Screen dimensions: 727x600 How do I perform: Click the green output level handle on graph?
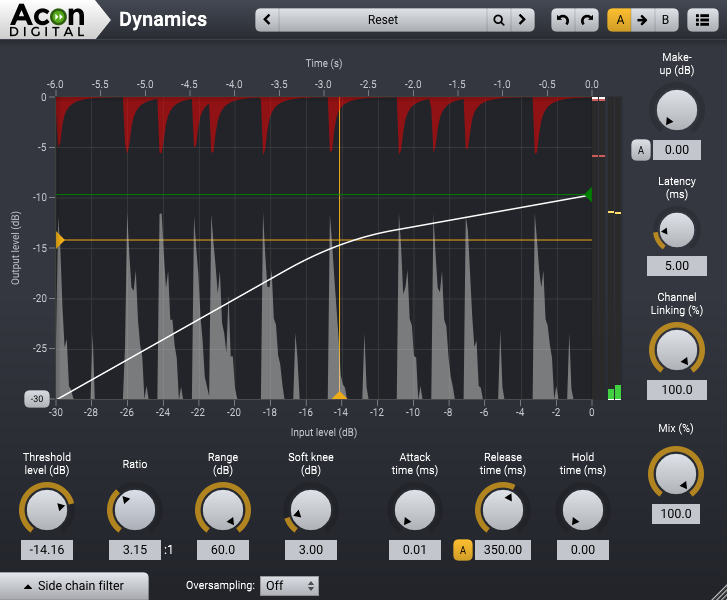coord(587,194)
